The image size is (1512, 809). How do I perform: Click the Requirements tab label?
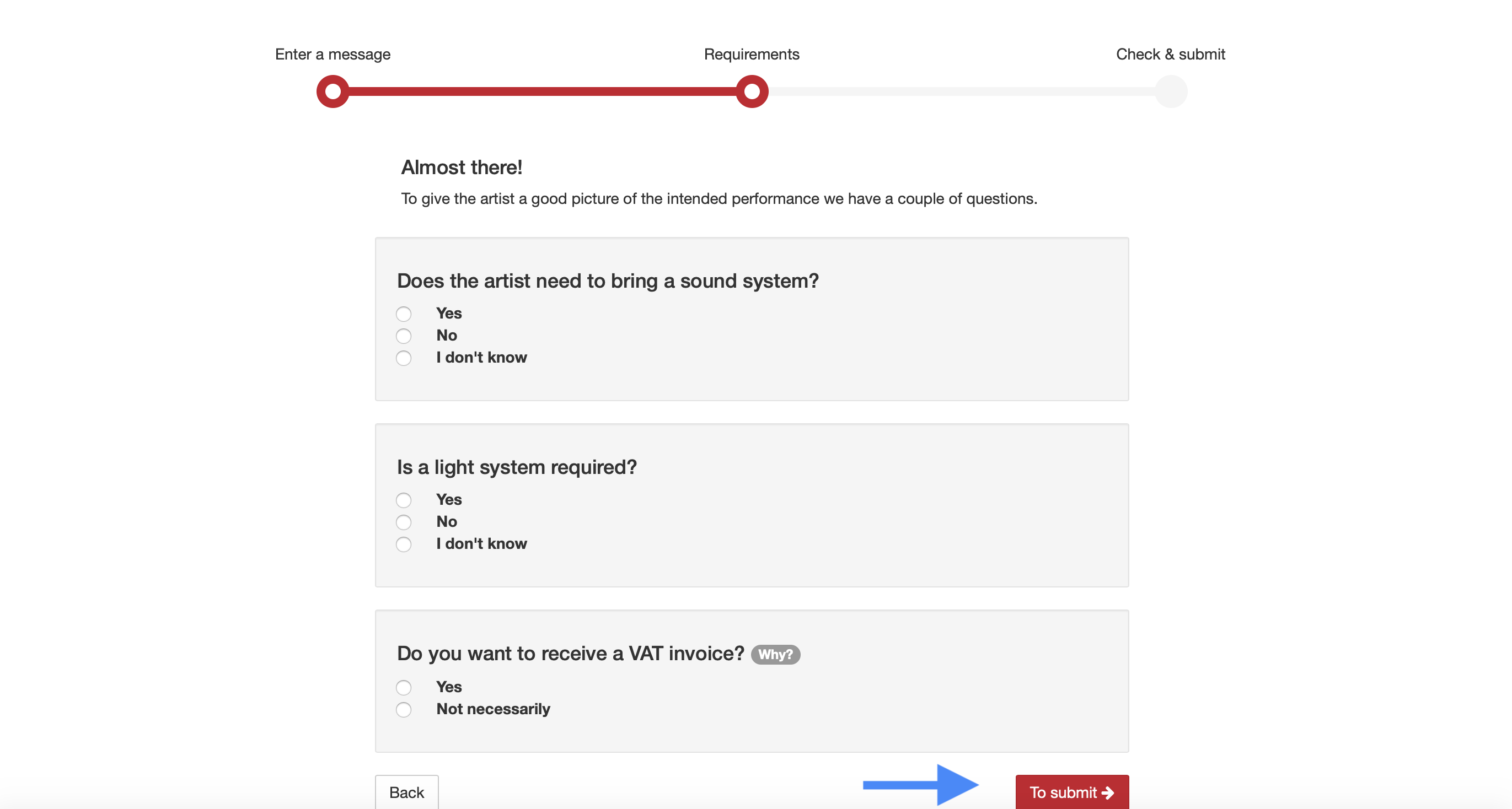point(750,54)
